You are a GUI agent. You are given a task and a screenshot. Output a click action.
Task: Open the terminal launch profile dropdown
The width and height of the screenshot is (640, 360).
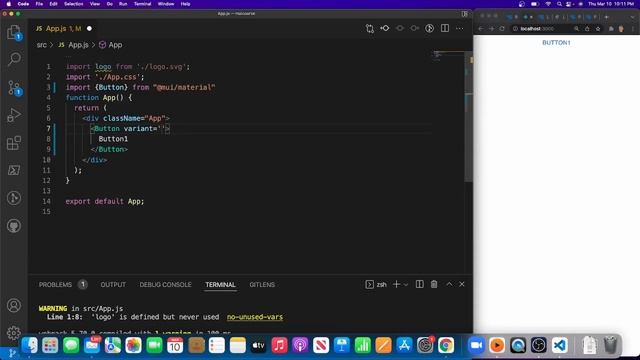point(406,285)
